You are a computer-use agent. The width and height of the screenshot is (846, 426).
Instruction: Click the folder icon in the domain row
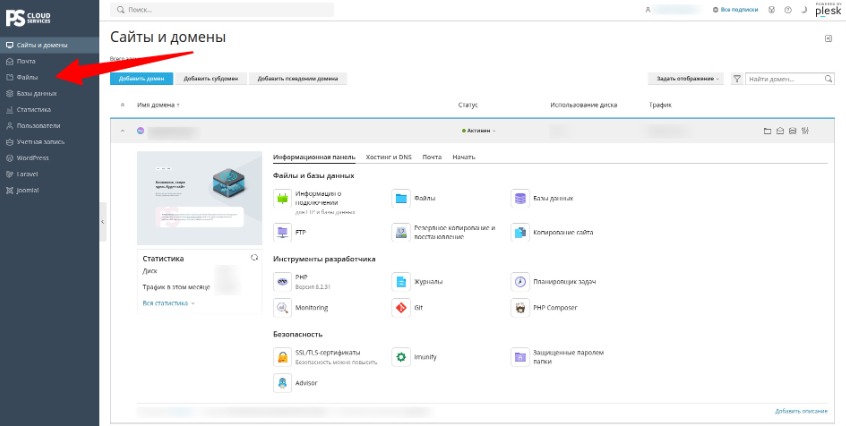[x=767, y=131]
